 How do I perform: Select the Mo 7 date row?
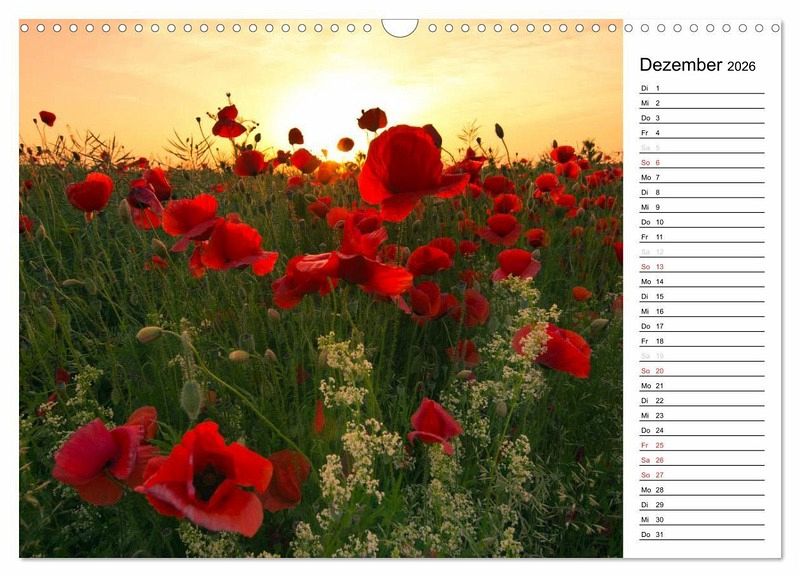702,178
